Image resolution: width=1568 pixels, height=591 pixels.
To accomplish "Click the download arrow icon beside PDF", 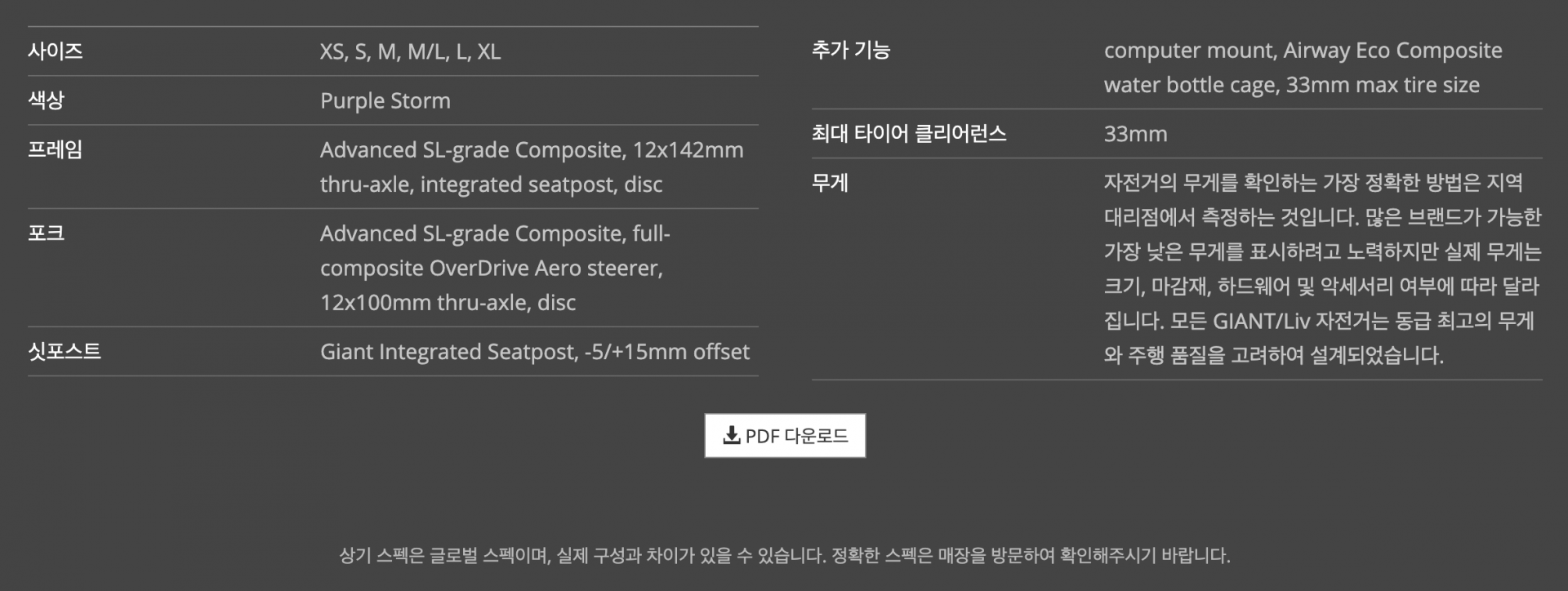I will [x=731, y=435].
